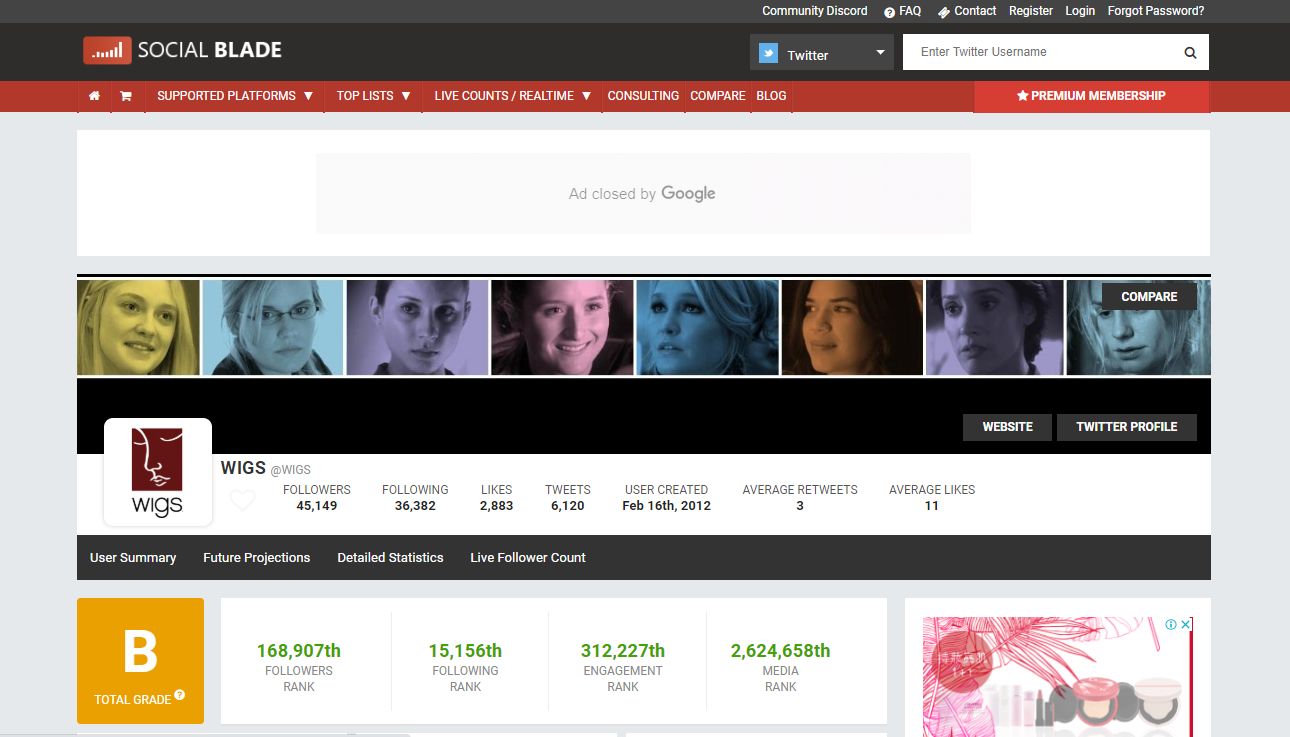The height and width of the screenshot is (737, 1290).
Task: Click the 2,624,658th media rank value
Action: coord(781,651)
